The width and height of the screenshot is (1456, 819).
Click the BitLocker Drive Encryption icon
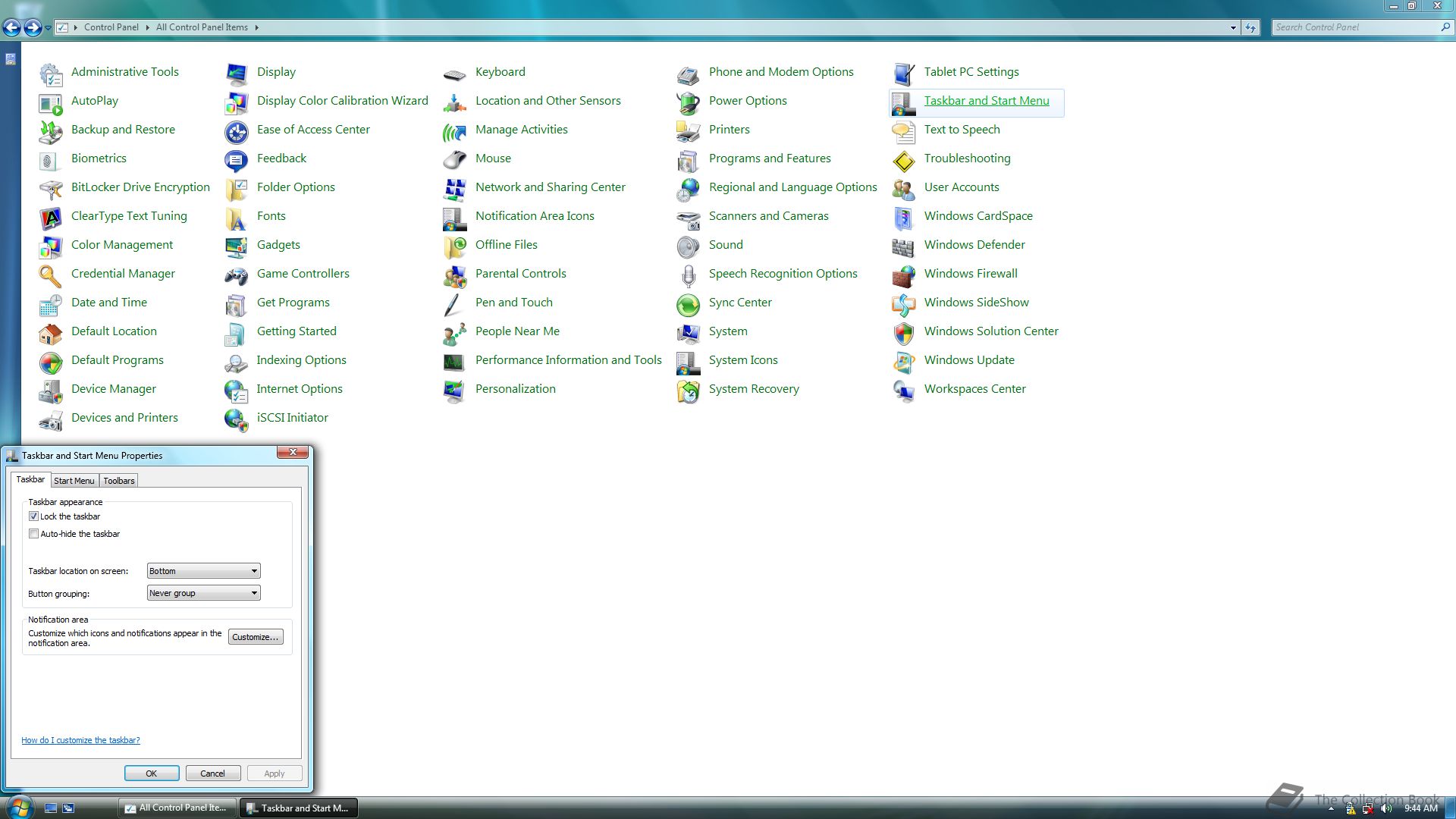pyautogui.click(x=51, y=189)
